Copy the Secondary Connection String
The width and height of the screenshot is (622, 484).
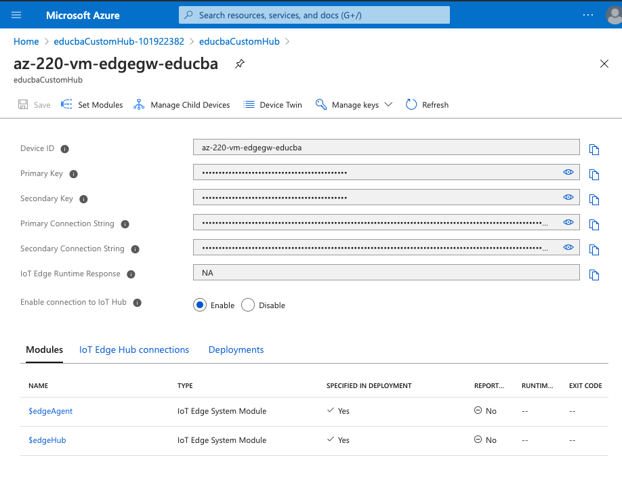(594, 250)
